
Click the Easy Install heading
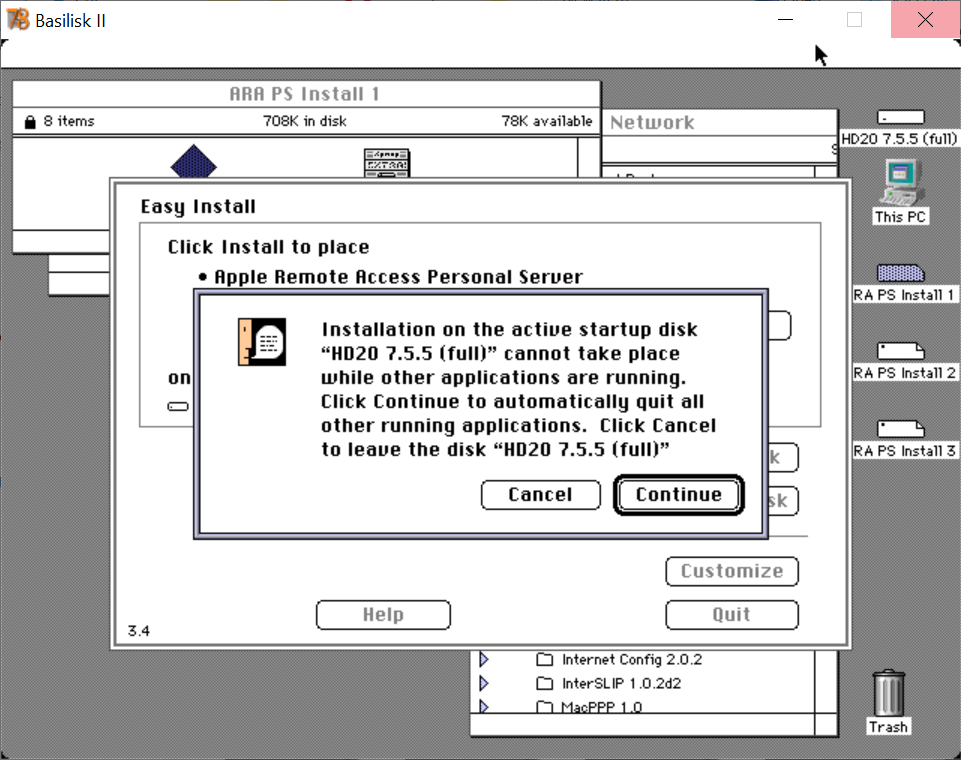pos(198,207)
